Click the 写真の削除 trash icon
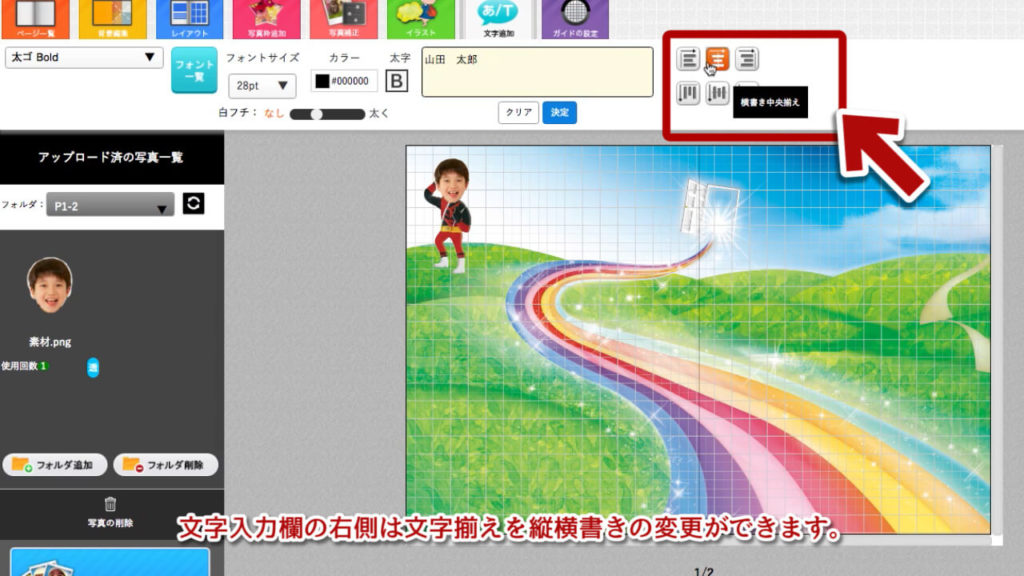 tap(110, 504)
